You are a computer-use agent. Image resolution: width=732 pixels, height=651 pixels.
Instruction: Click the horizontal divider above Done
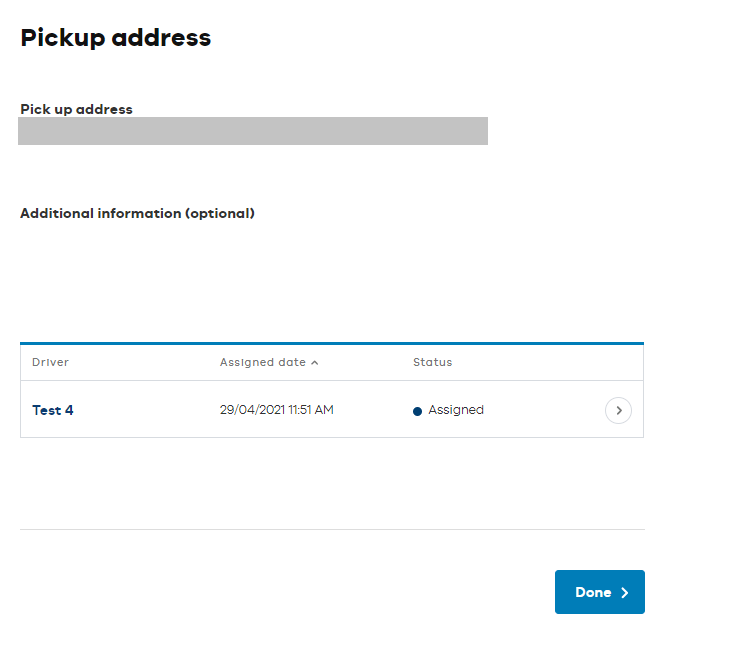coord(332,529)
